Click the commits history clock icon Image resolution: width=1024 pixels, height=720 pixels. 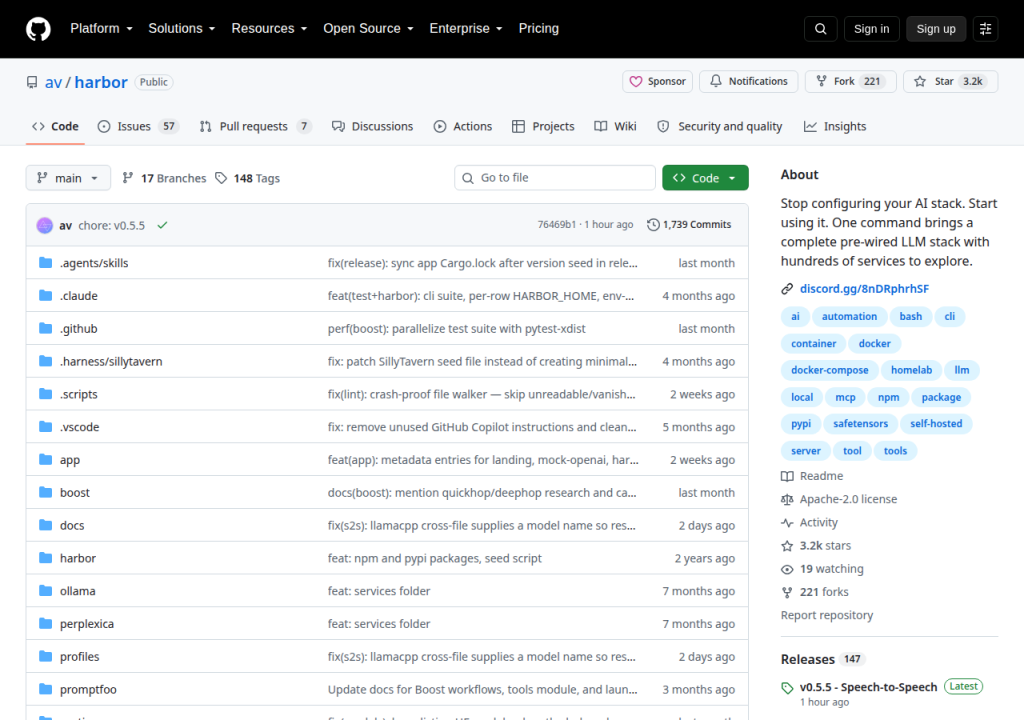coord(653,225)
